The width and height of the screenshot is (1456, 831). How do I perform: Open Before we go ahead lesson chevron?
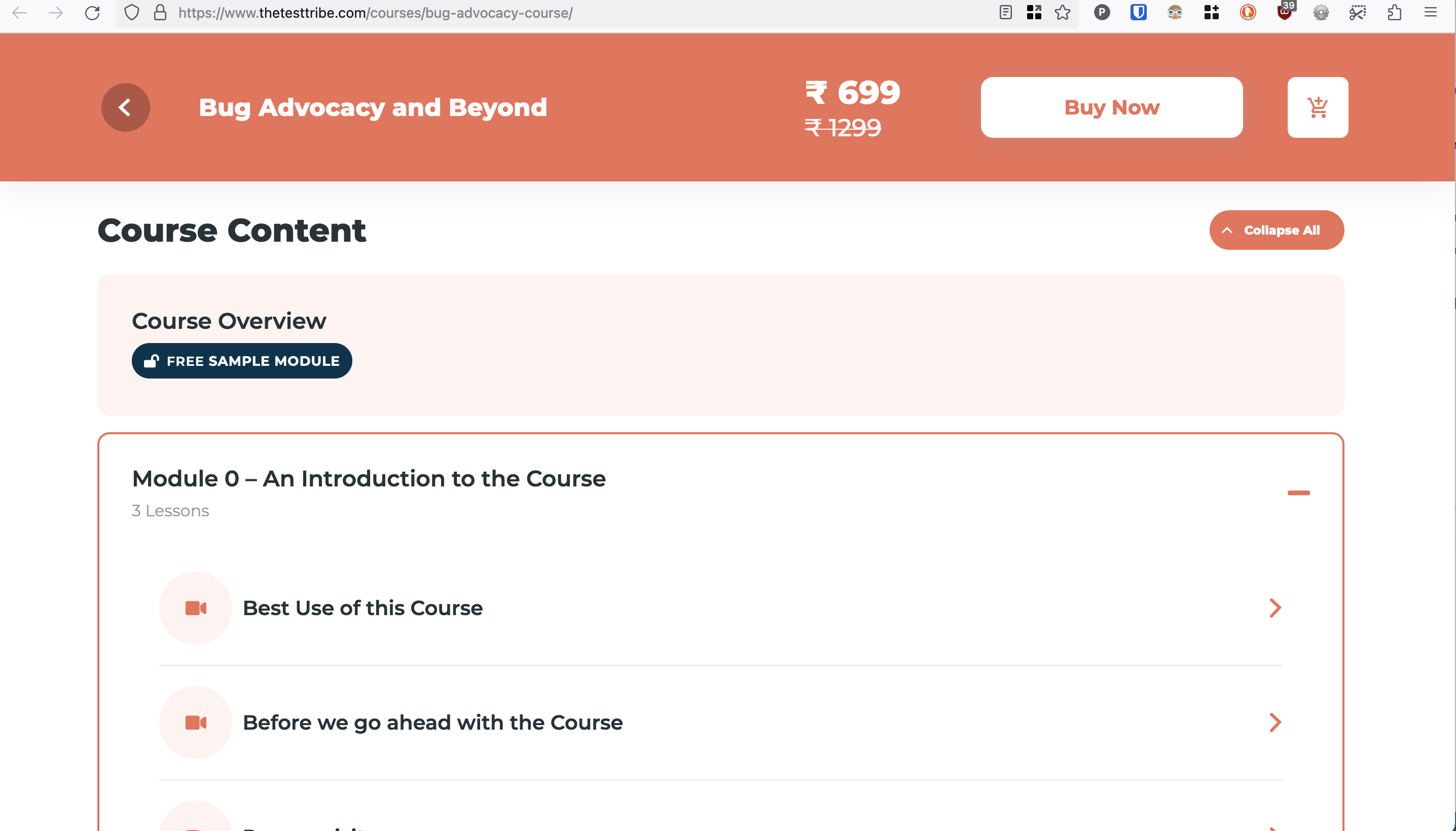1275,723
